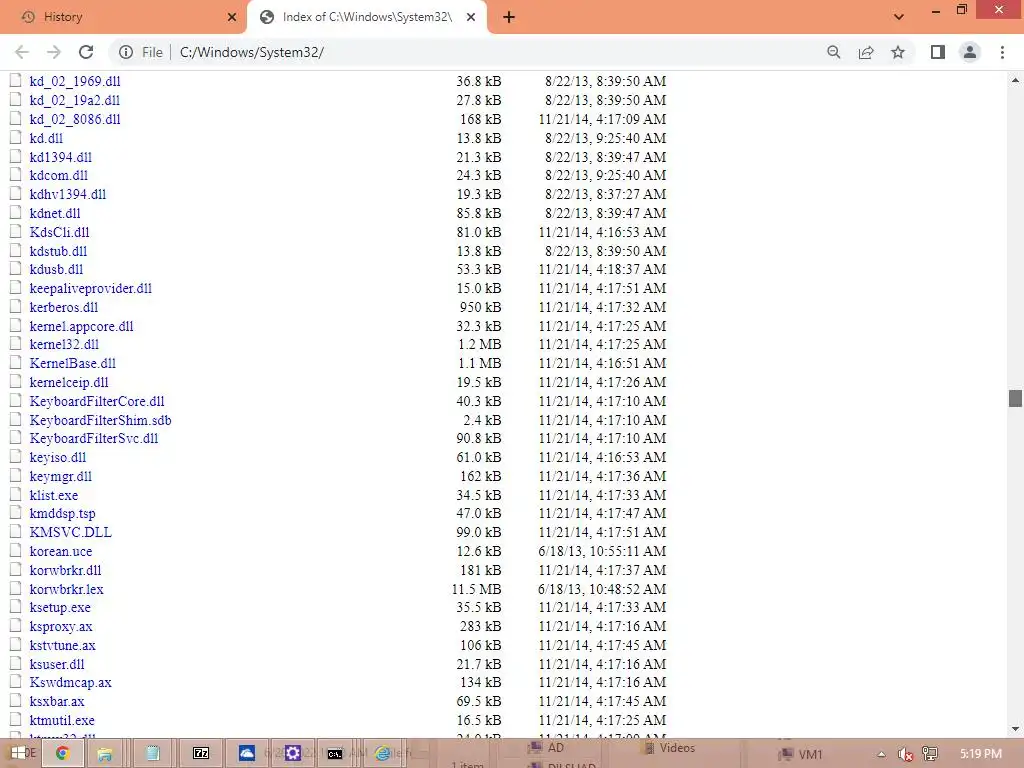Show hidden system tray icons arrow
This screenshot has height=768, width=1024.
coord(881,754)
